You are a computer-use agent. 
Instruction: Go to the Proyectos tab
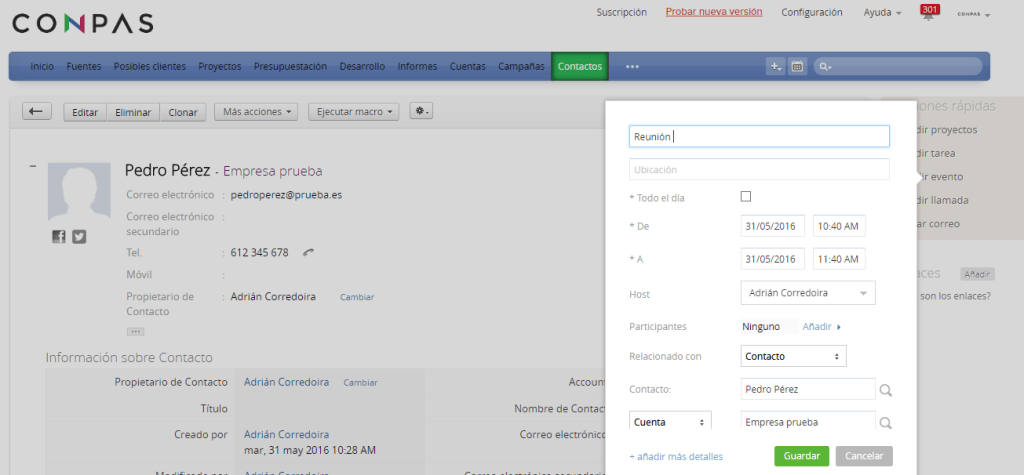tap(219, 67)
